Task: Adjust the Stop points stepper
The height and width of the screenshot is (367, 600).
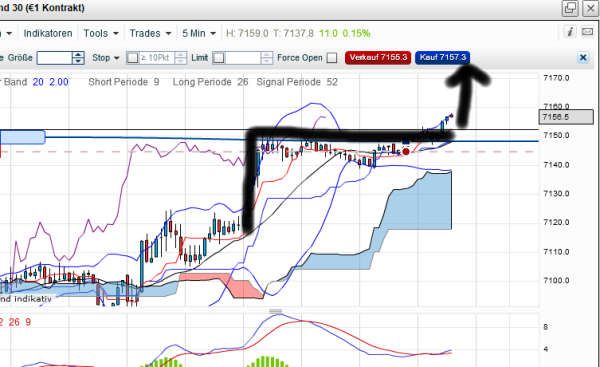Action: click(x=181, y=58)
